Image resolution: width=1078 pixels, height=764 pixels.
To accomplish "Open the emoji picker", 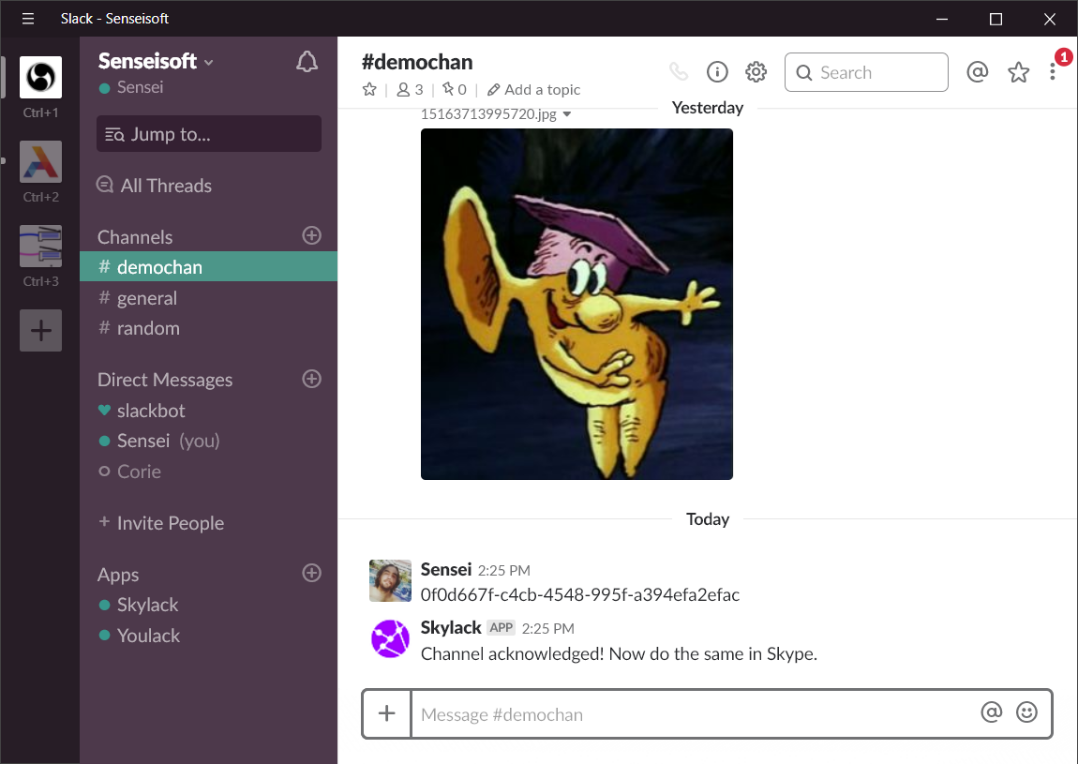I will [x=1026, y=712].
